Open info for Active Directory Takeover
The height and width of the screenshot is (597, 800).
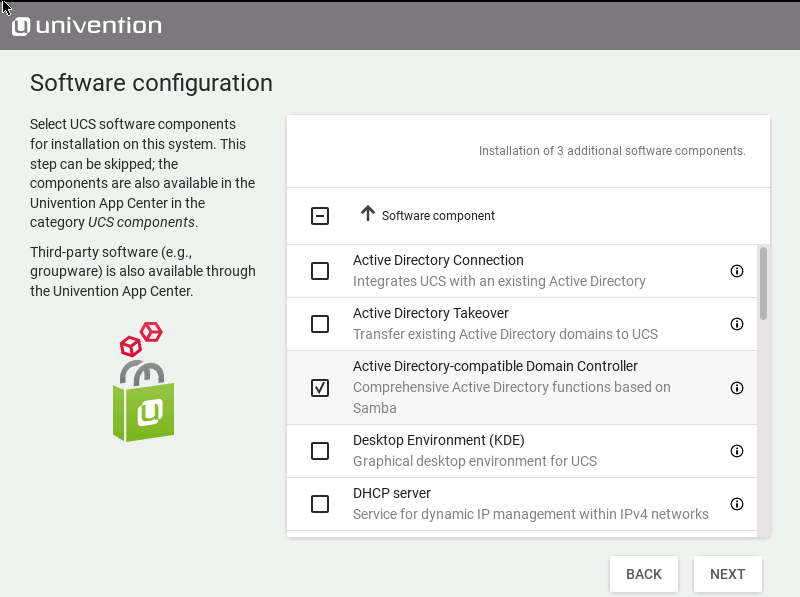coord(737,324)
